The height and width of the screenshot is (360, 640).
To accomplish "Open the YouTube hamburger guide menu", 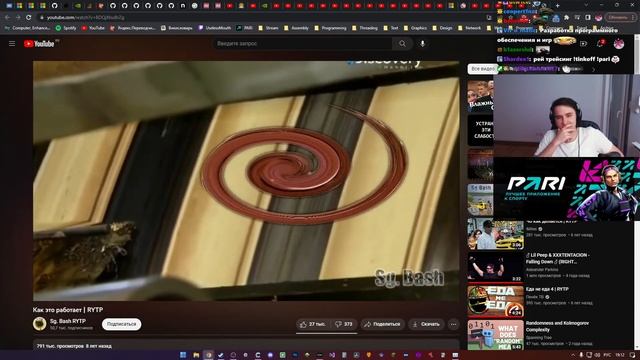I will pos(12,44).
